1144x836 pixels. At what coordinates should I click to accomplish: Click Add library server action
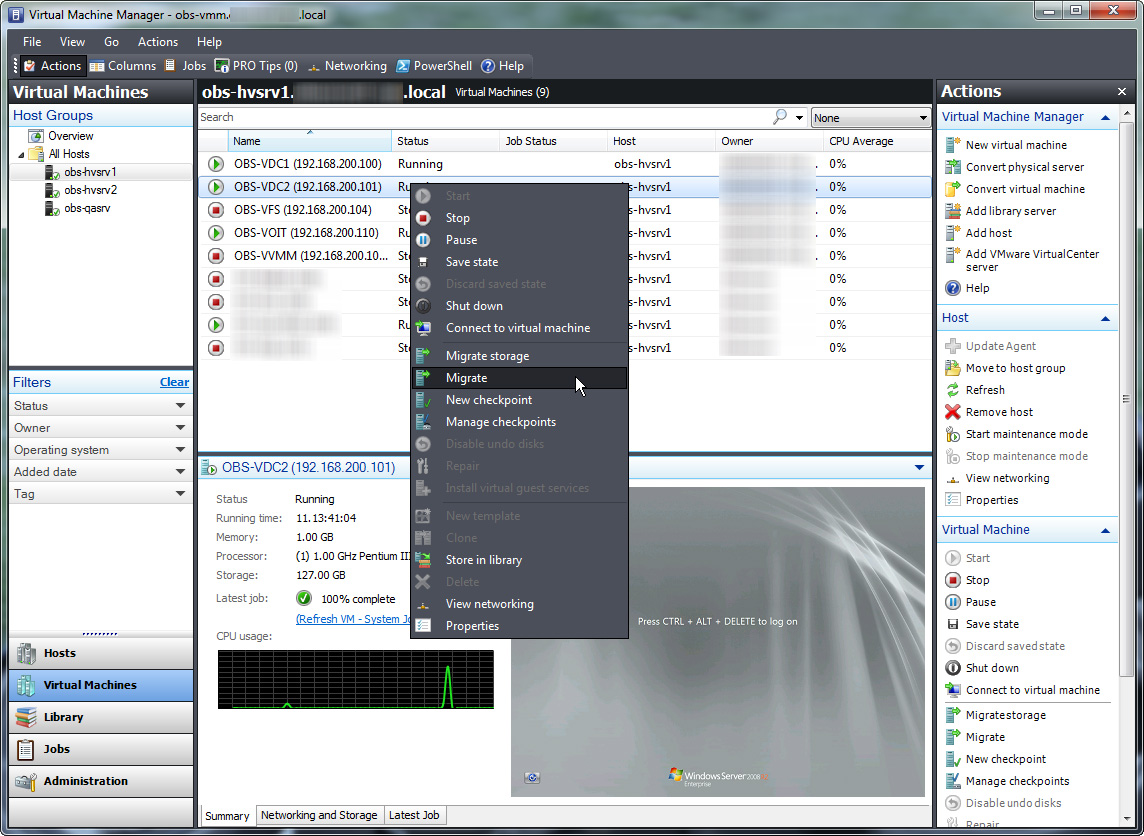pos(1009,210)
